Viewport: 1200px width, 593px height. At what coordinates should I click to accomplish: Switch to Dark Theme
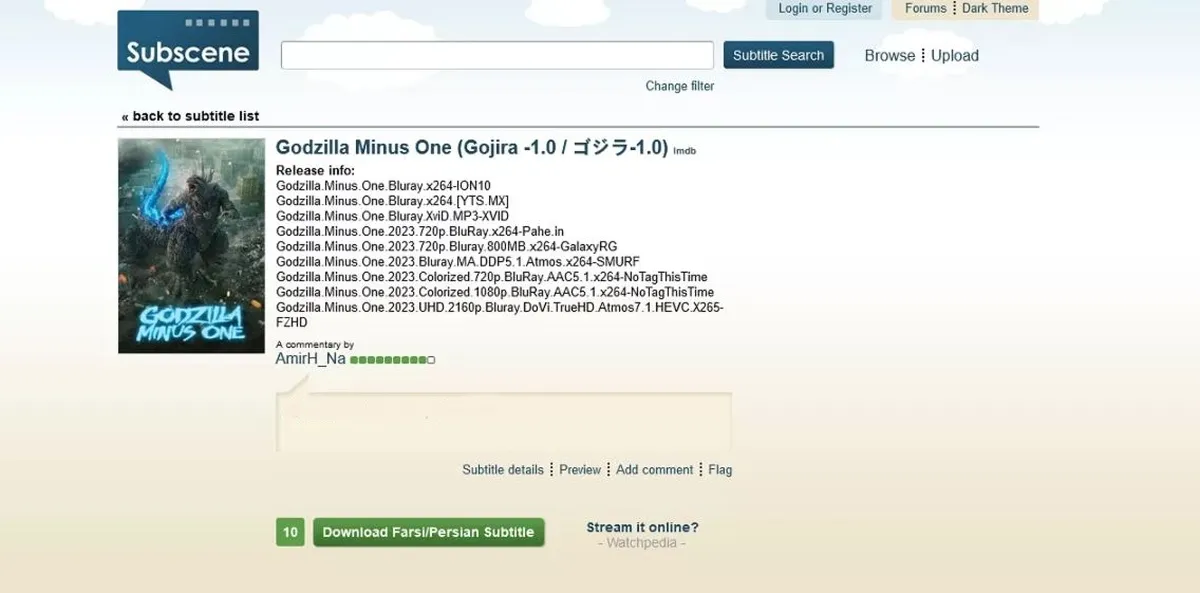point(995,8)
